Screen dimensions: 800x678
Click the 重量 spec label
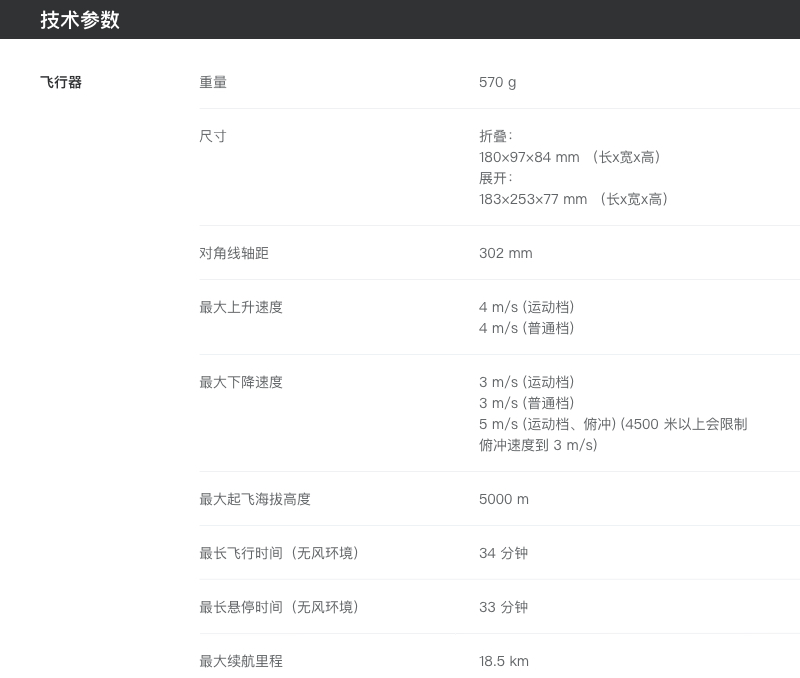point(213,82)
